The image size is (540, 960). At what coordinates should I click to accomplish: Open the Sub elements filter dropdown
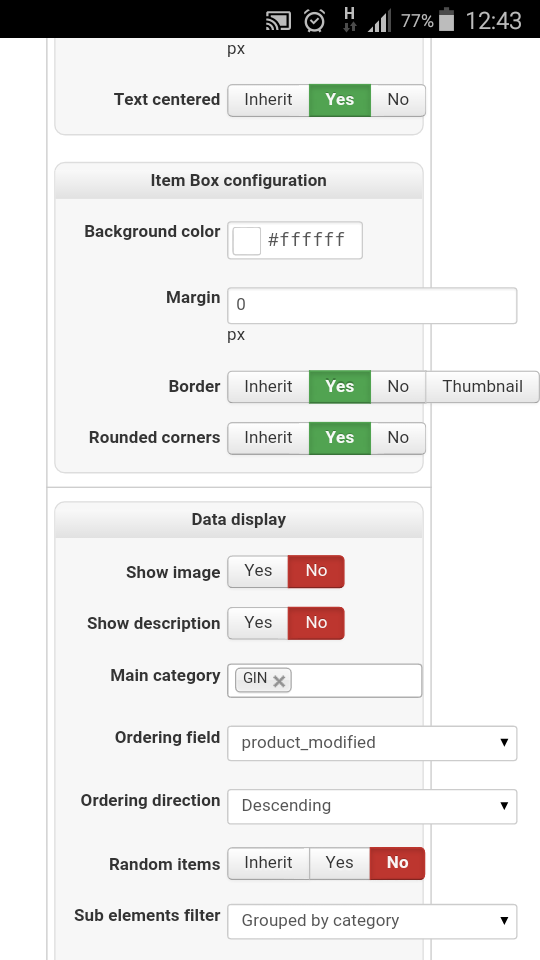[372, 921]
